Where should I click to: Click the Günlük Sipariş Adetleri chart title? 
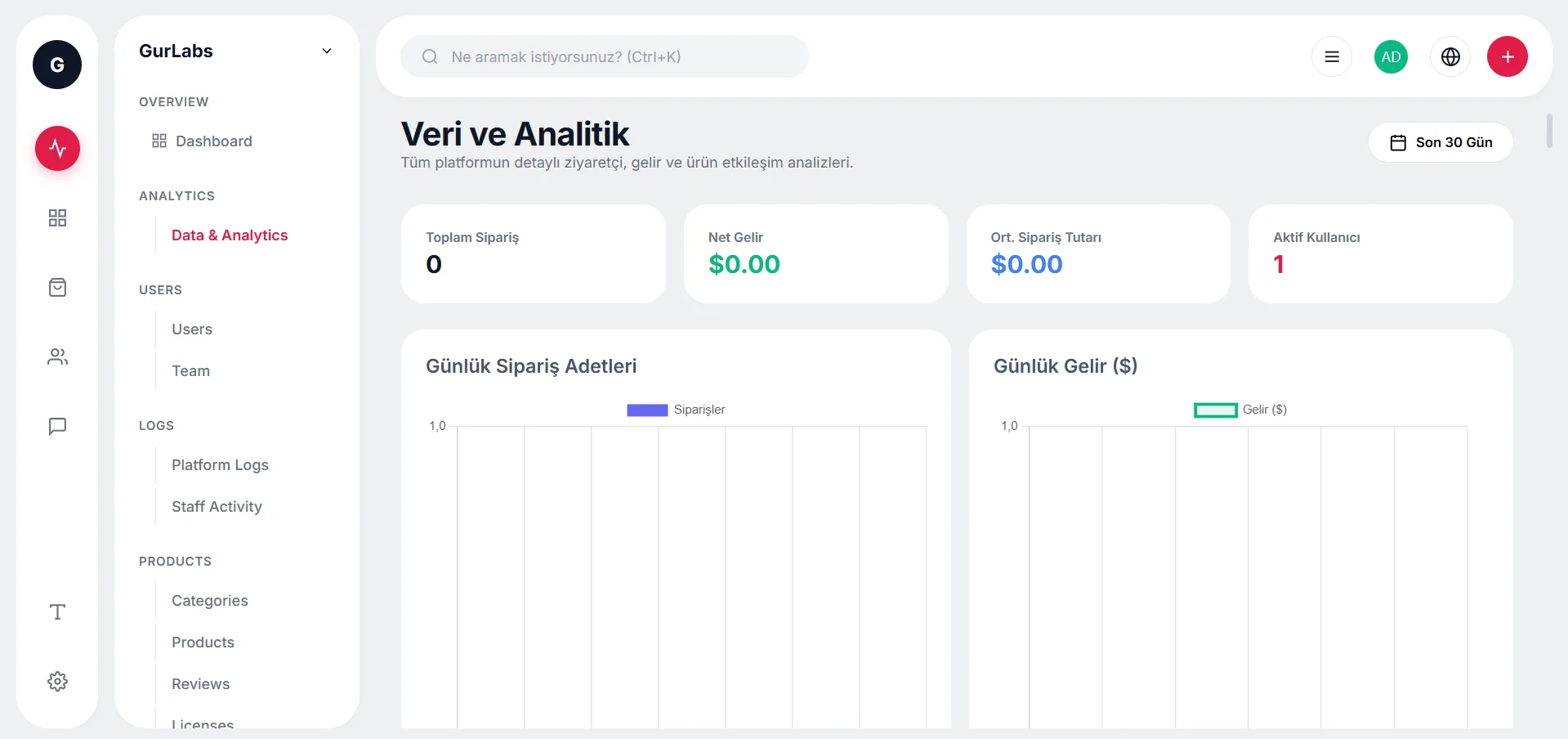(x=531, y=366)
